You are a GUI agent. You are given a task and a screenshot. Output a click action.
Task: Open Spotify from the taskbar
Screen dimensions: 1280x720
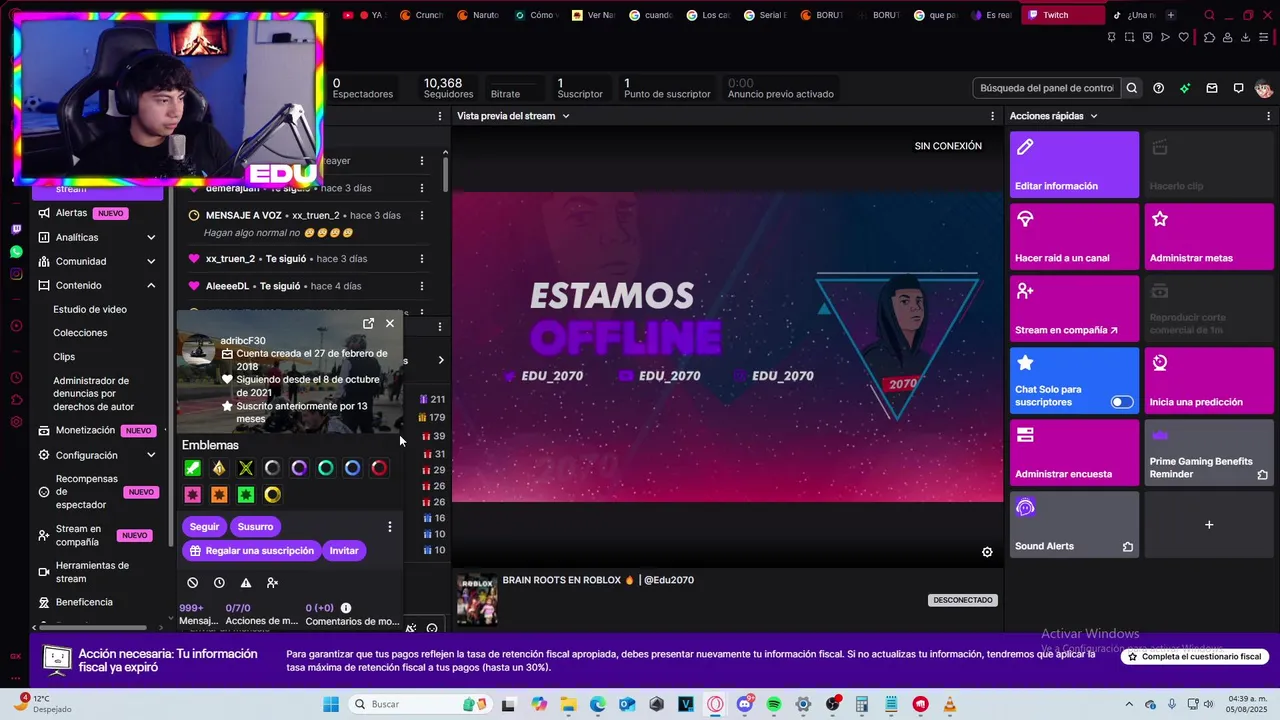coord(773,704)
